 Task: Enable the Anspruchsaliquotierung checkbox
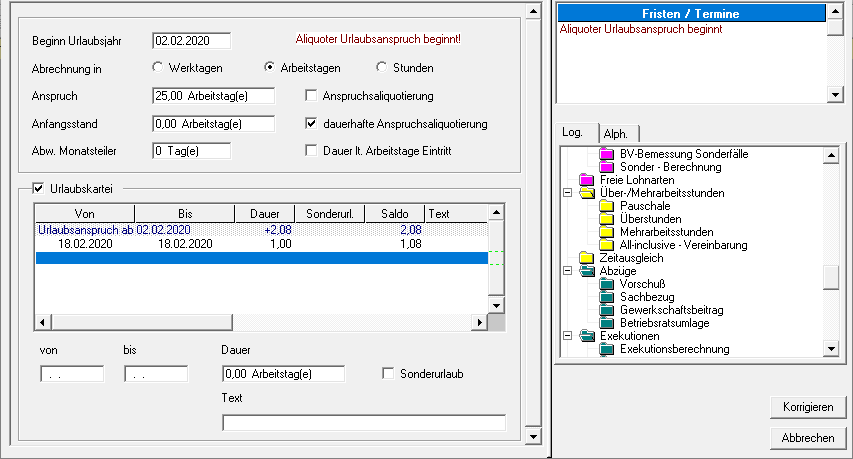click(312, 96)
